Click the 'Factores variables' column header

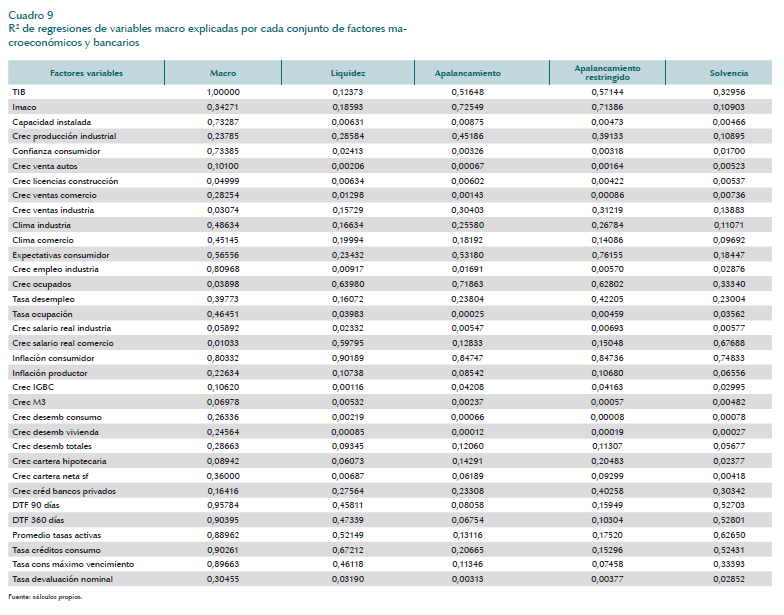[x=86, y=73]
